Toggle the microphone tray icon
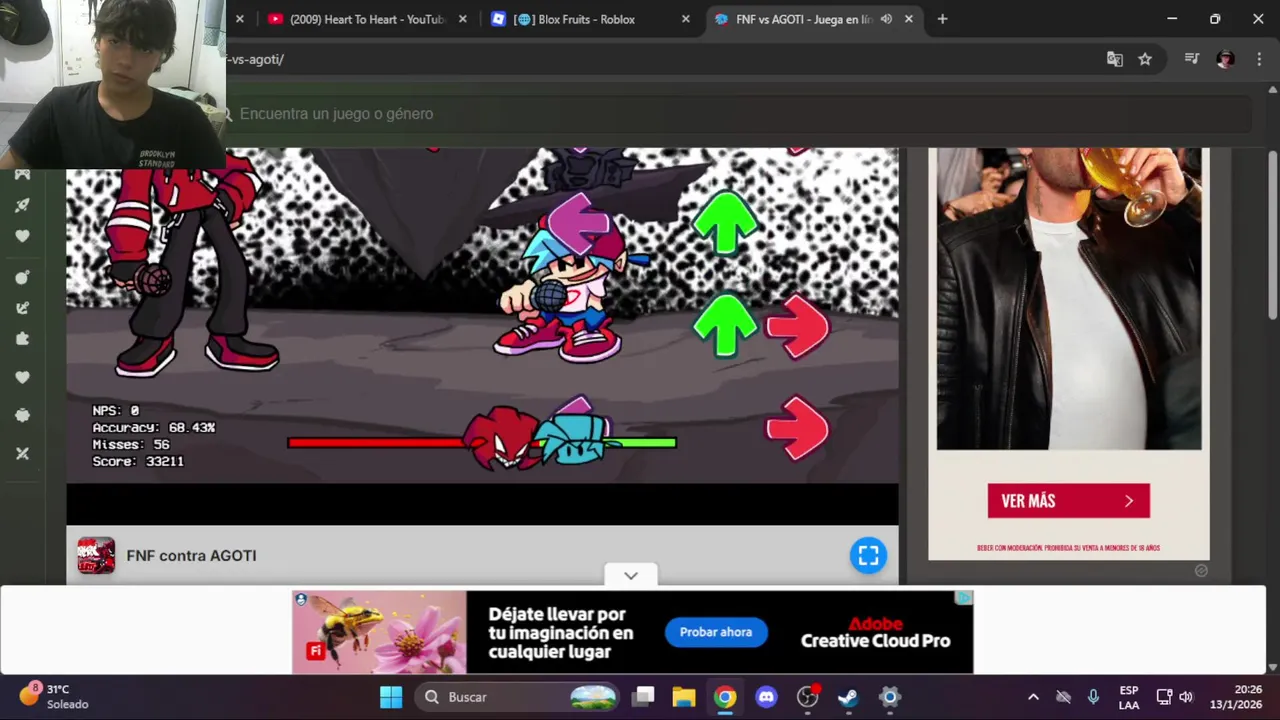 tap(1093, 697)
